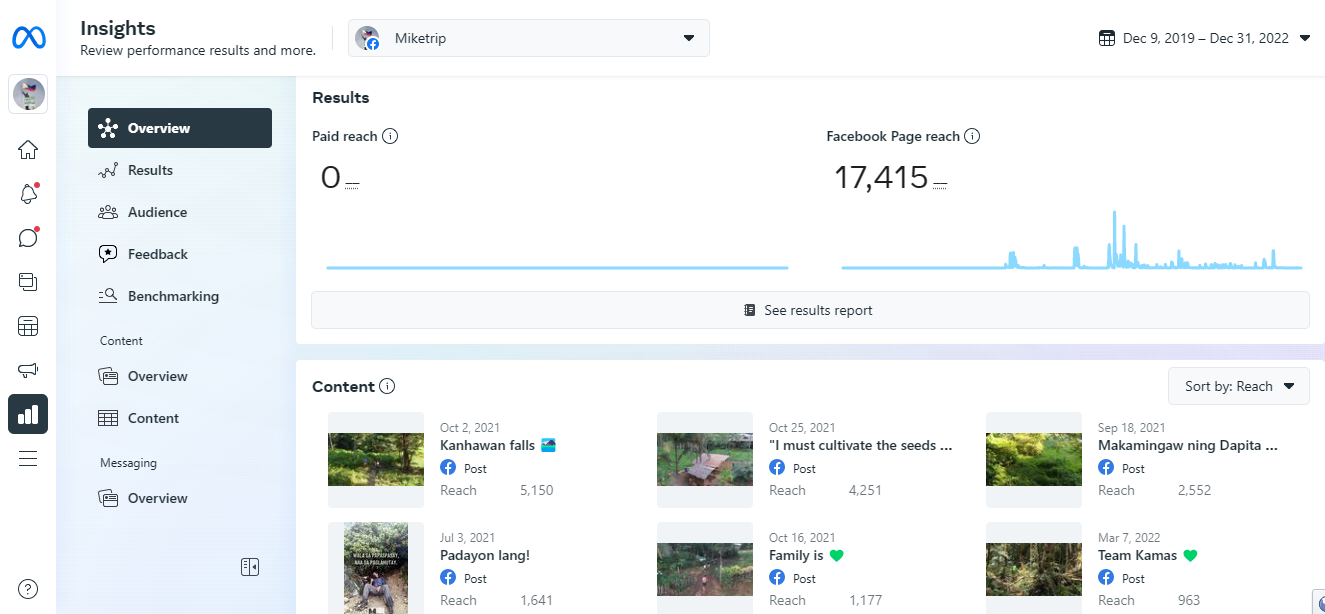Image resolution: width=1325 pixels, height=614 pixels.
Task: Open All tools hamburger menu icon
Action: pyautogui.click(x=28, y=458)
